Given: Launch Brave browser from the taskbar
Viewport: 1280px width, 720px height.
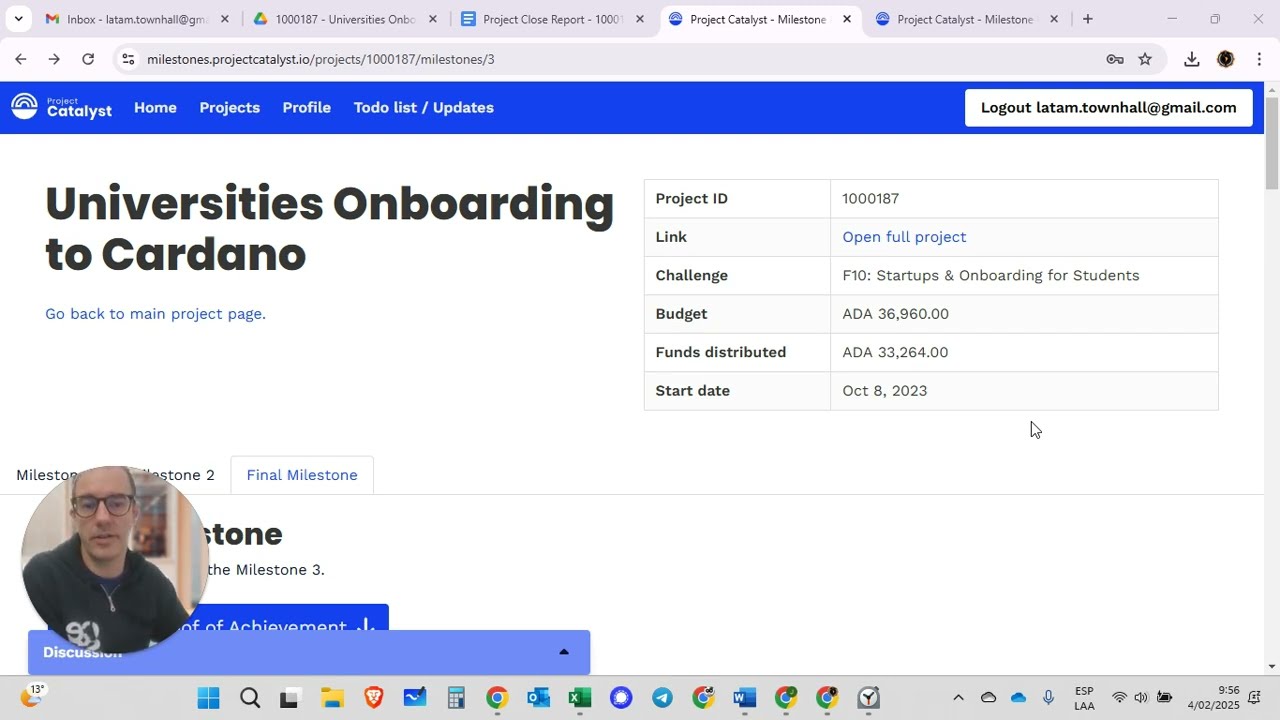Looking at the screenshot, I should click(x=374, y=697).
